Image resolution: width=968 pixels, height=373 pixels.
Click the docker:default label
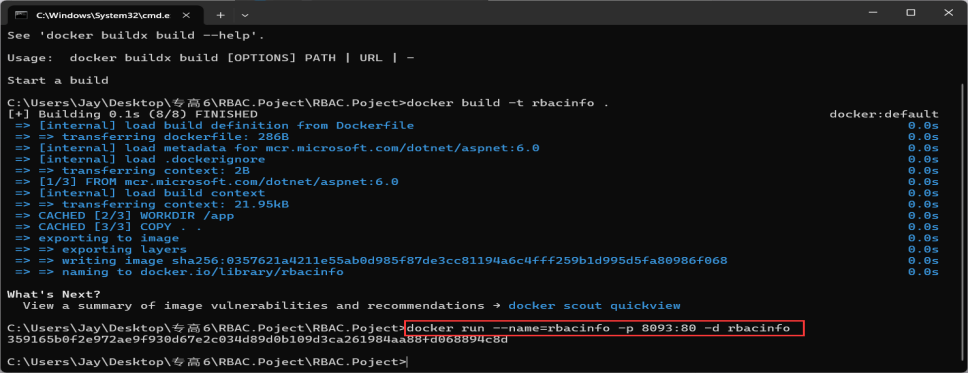[884, 114]
